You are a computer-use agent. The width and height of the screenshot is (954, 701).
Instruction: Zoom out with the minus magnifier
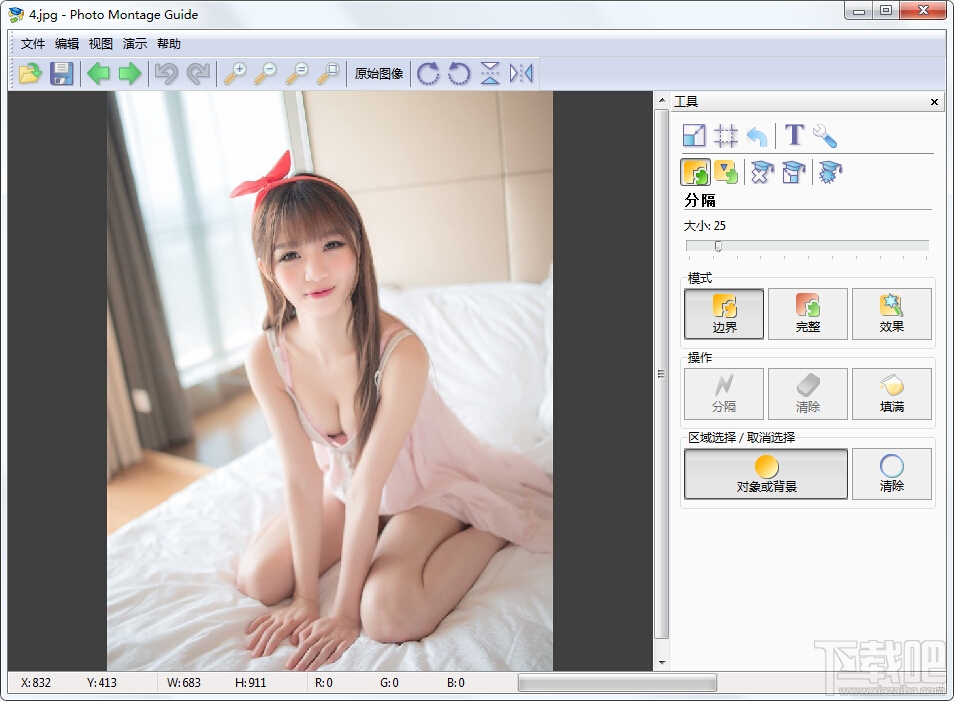pos(265,74)
